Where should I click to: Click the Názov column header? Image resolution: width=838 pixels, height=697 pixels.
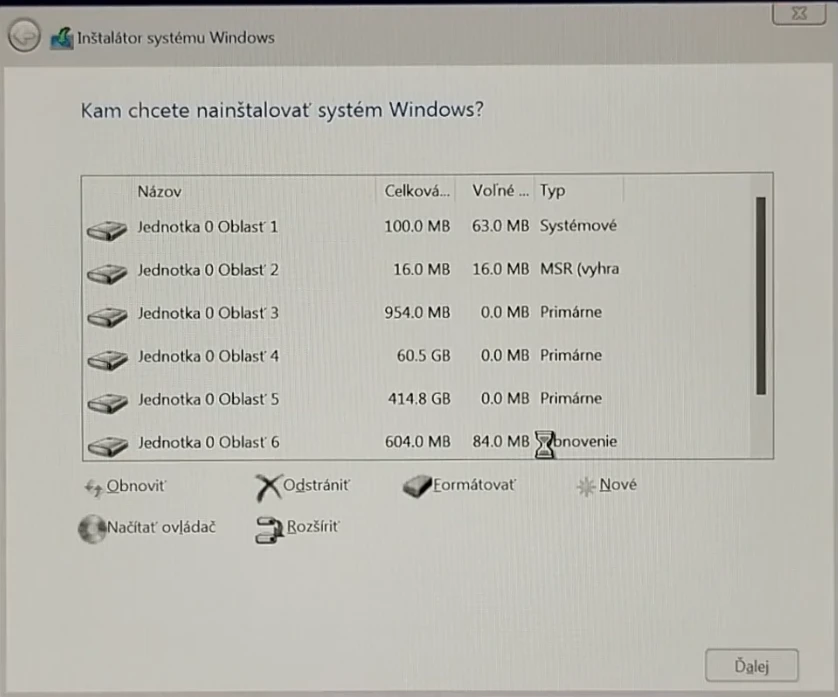(159, 191)
